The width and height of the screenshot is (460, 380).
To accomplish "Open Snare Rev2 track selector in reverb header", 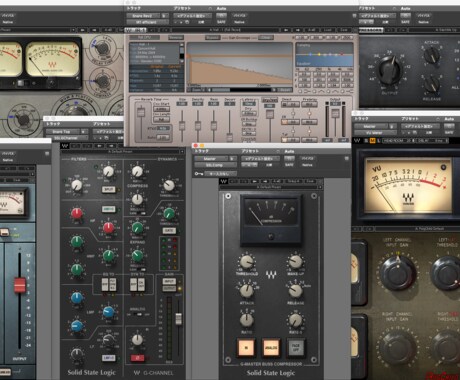I will [x=144, y=16].
